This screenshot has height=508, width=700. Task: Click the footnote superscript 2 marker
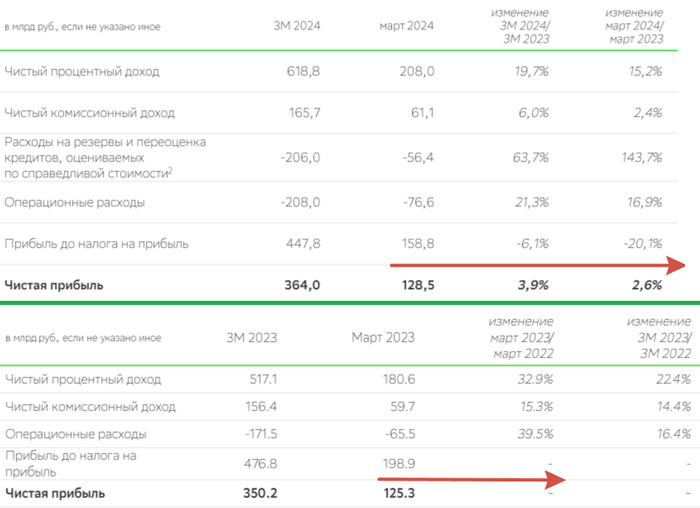pyautogui.click(x=170, y=171)
